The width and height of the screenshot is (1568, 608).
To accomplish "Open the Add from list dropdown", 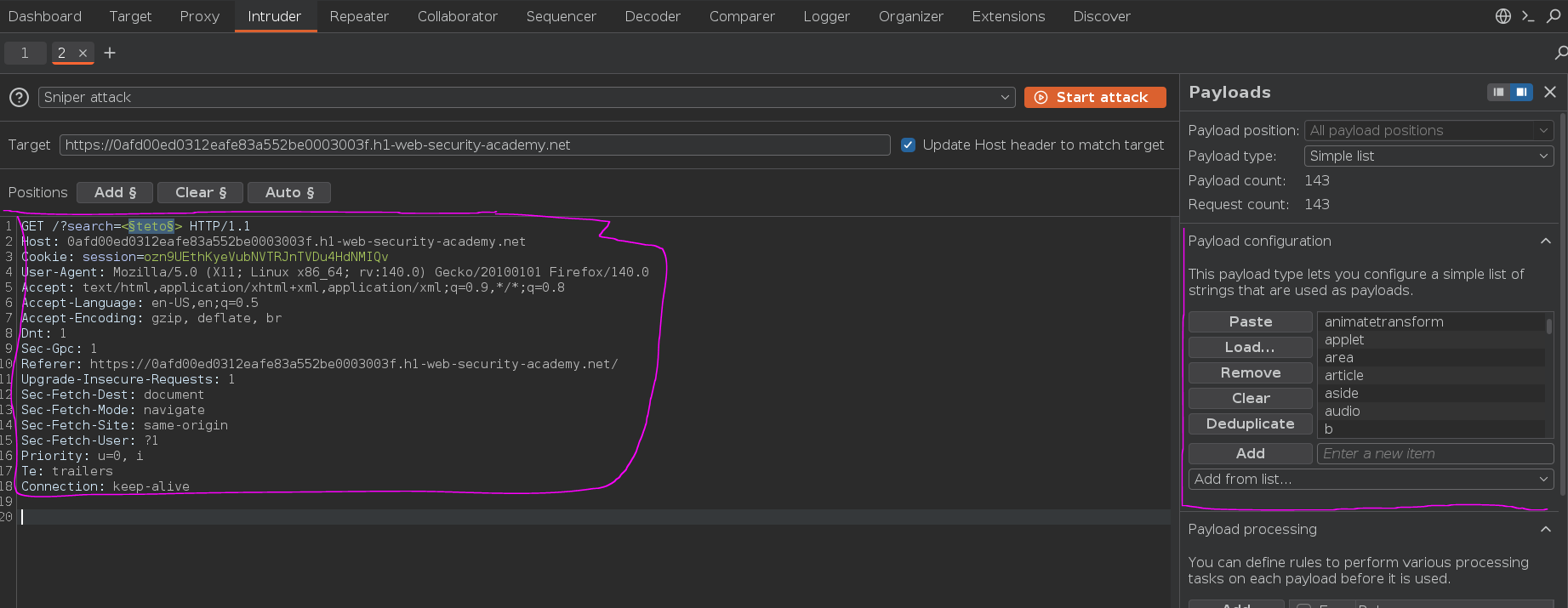I will (x=1371, y=479).
